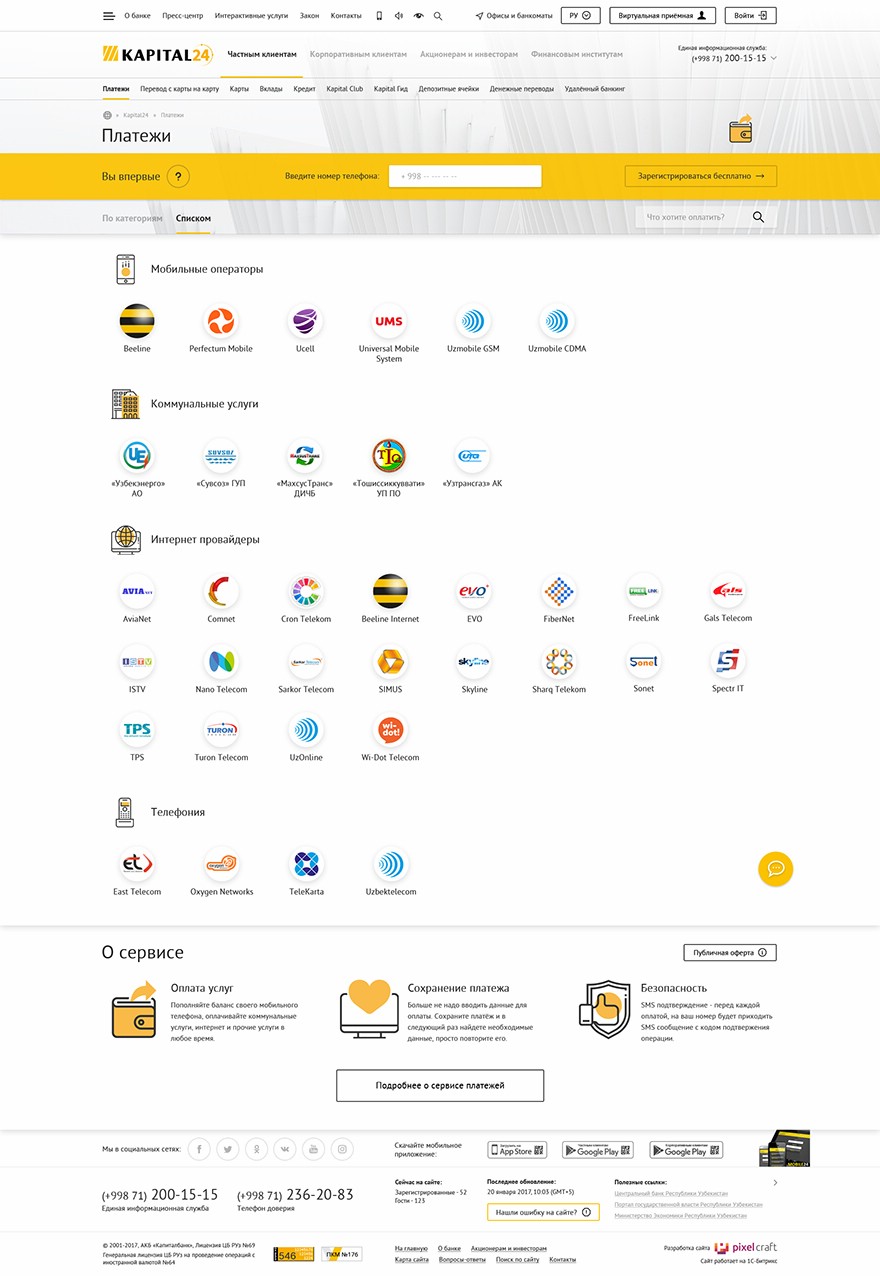Select Turon Telecom icon
The height and width of the screenshot is (1276, 880).
pyautogui.click(x=221, y=730)
